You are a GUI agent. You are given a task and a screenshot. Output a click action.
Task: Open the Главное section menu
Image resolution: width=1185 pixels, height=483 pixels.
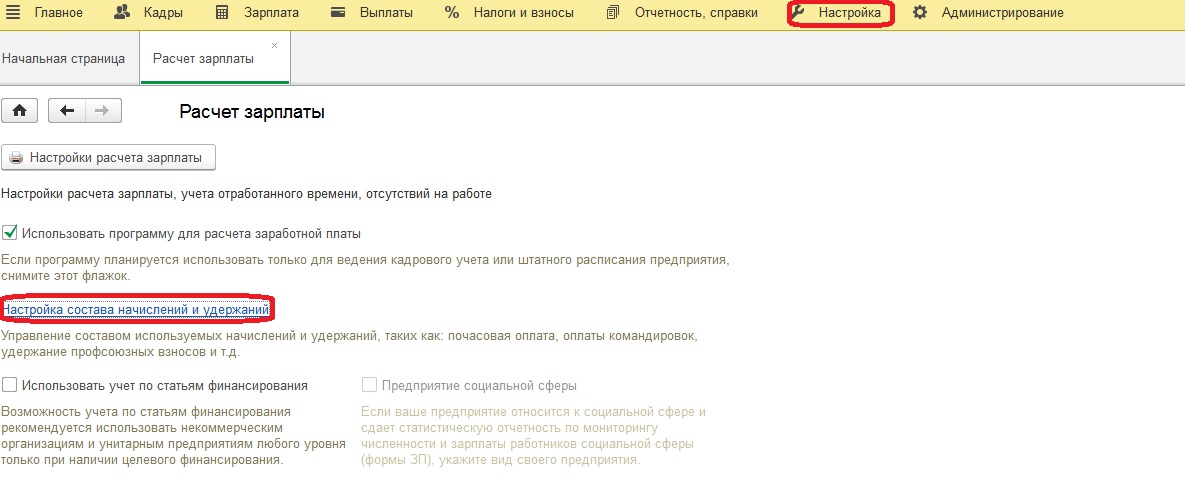59,13
